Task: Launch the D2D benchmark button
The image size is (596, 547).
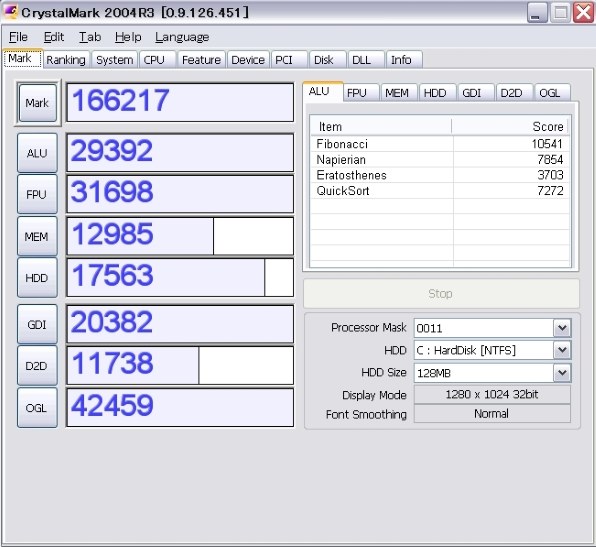Action: [37, 366]
